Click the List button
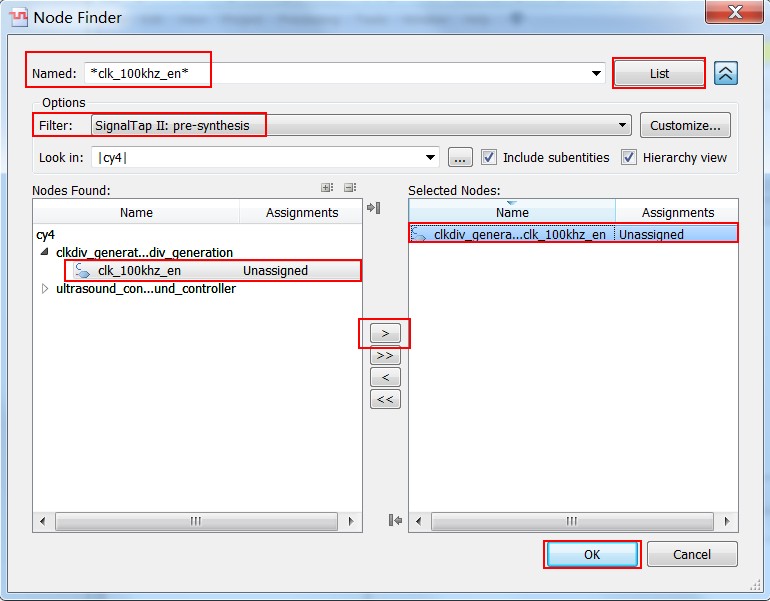Image resolution: width=770 pixels, height=601 pixels. (659, 74)
